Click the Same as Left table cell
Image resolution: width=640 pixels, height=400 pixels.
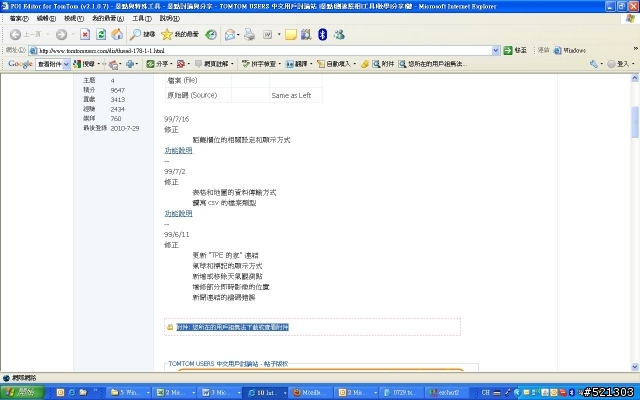[x=296, y=96]
